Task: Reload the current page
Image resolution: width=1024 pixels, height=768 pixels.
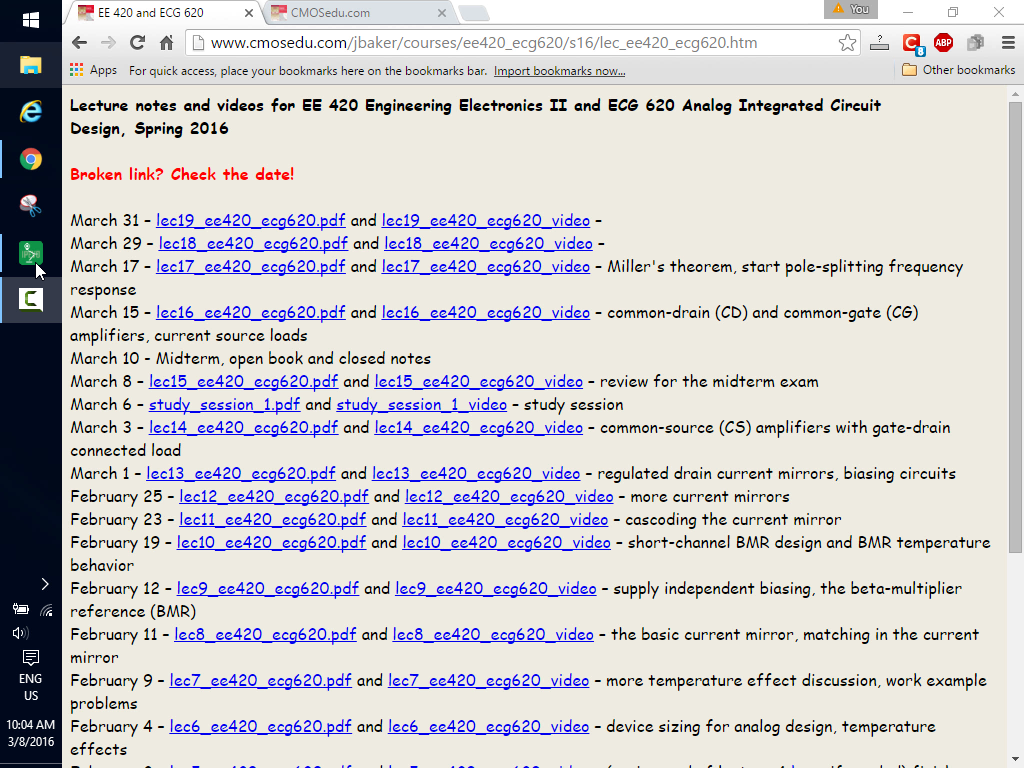Action: (137, 43)
